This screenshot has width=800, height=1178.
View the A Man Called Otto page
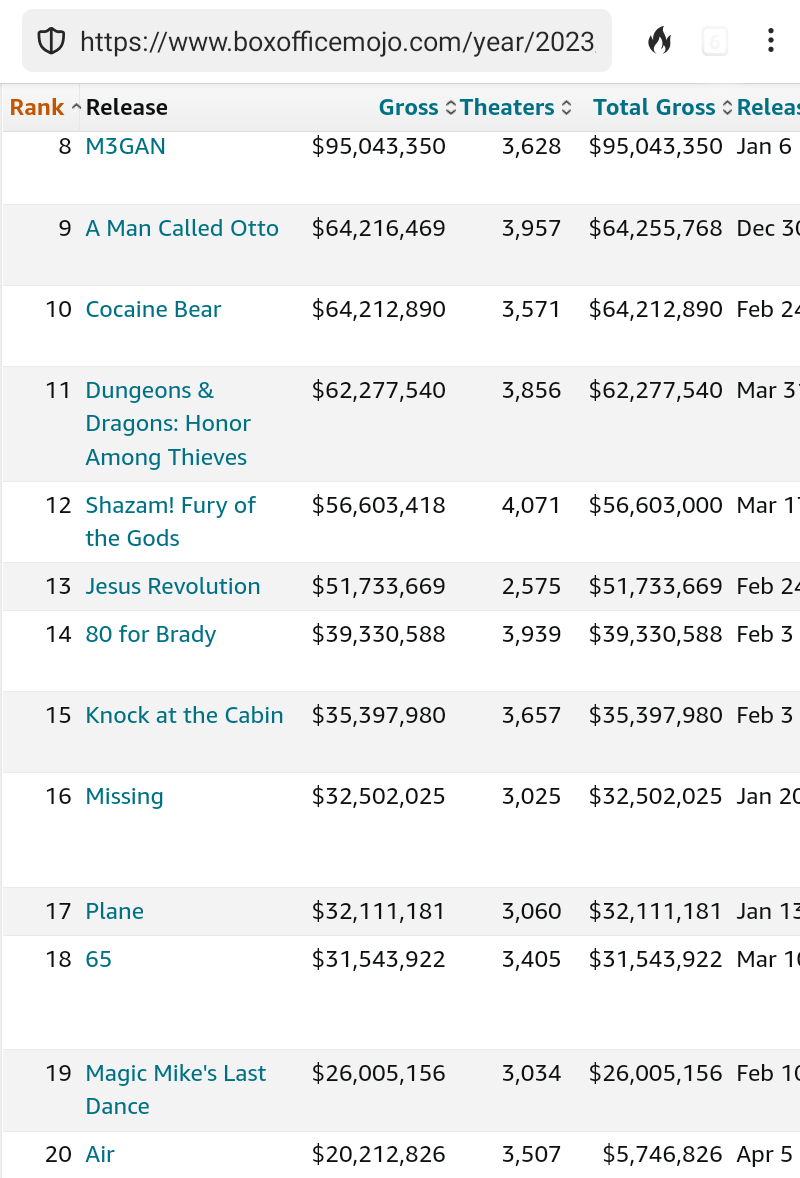click(x=182, y=229)
